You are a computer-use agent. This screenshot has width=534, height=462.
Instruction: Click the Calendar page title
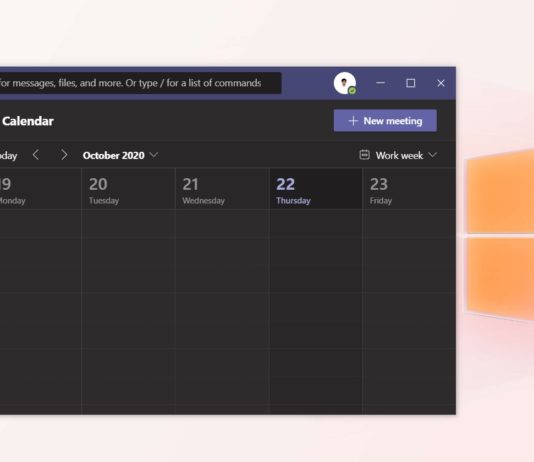pos(28,121)
